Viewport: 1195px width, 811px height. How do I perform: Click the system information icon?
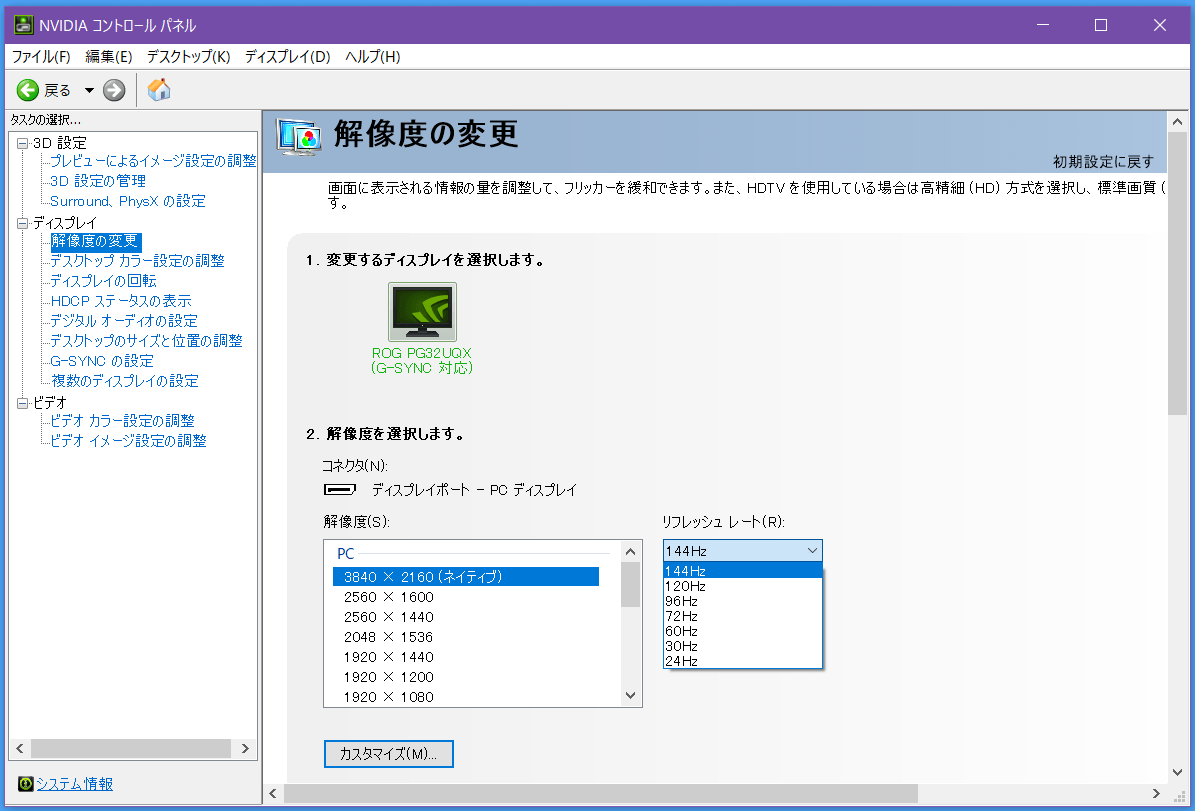click(25, 784)
